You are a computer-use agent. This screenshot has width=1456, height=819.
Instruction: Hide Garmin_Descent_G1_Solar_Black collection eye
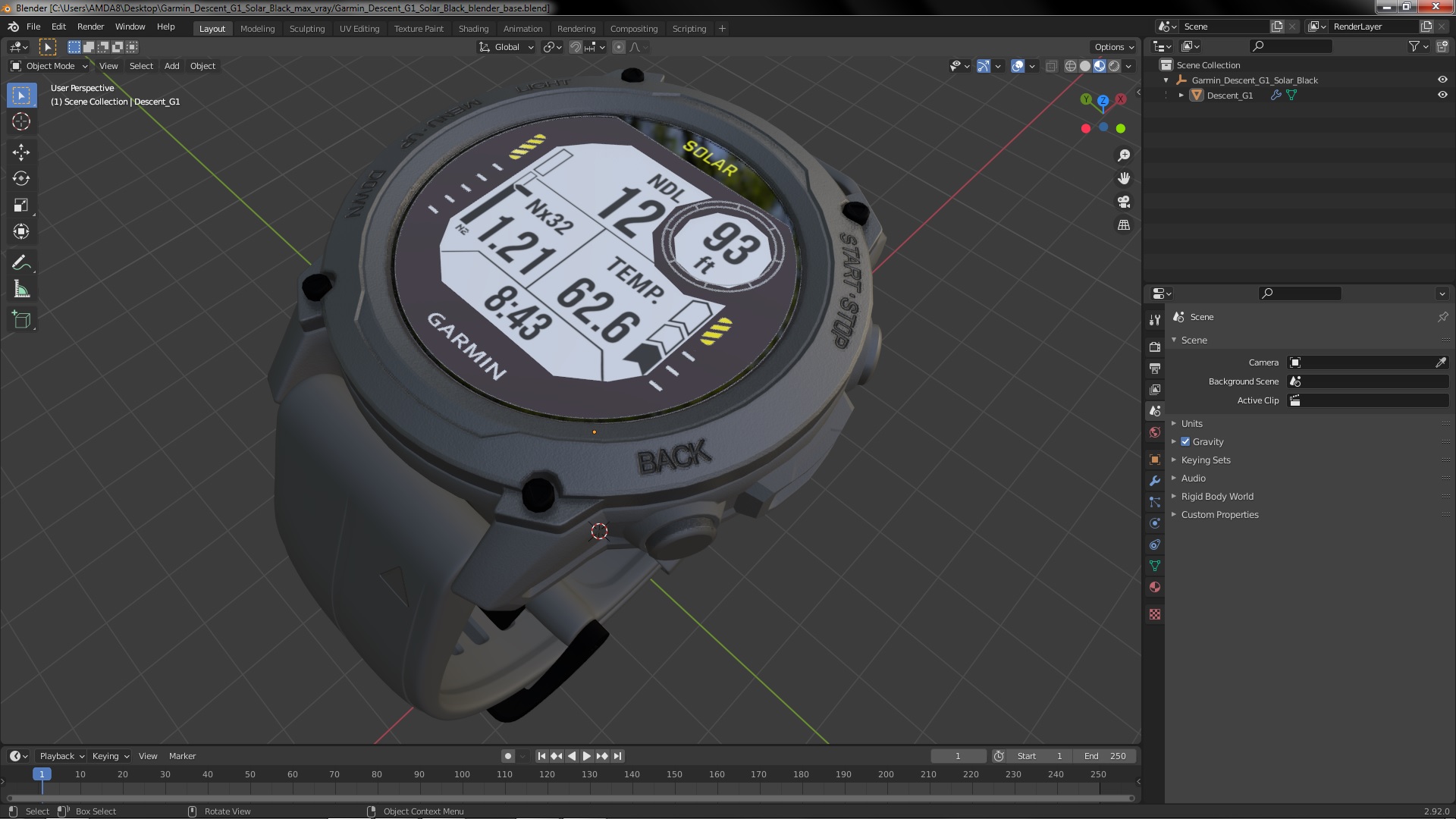coord(1442,80)
